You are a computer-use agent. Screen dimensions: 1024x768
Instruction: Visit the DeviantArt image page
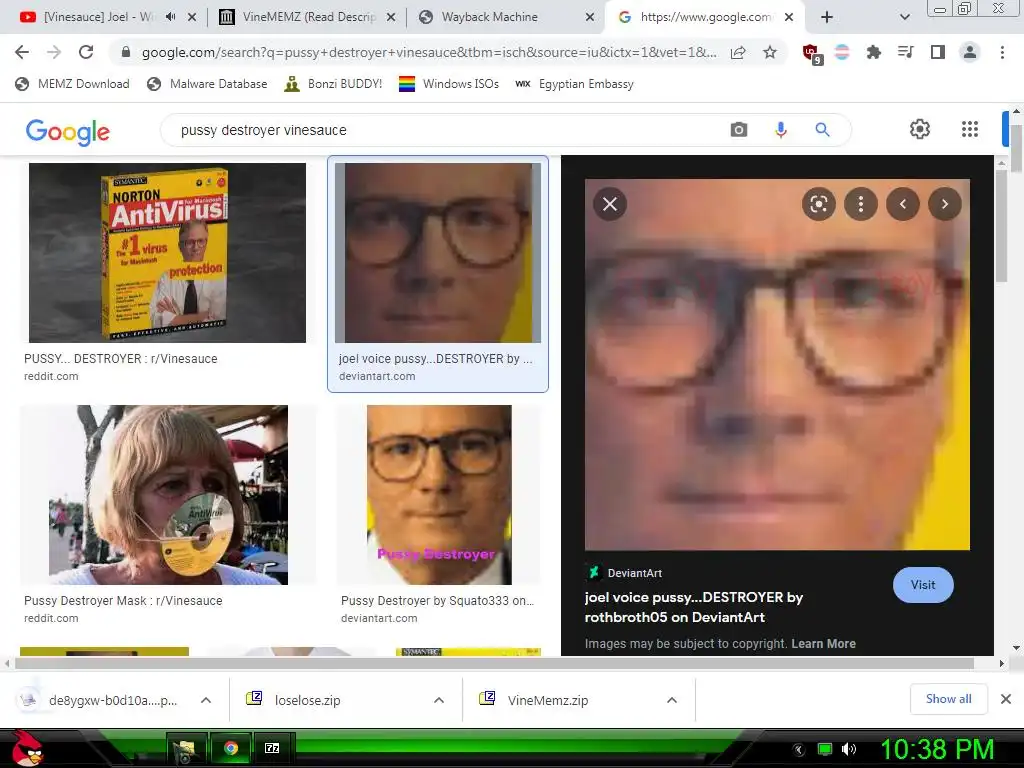[x=923, y=584]
